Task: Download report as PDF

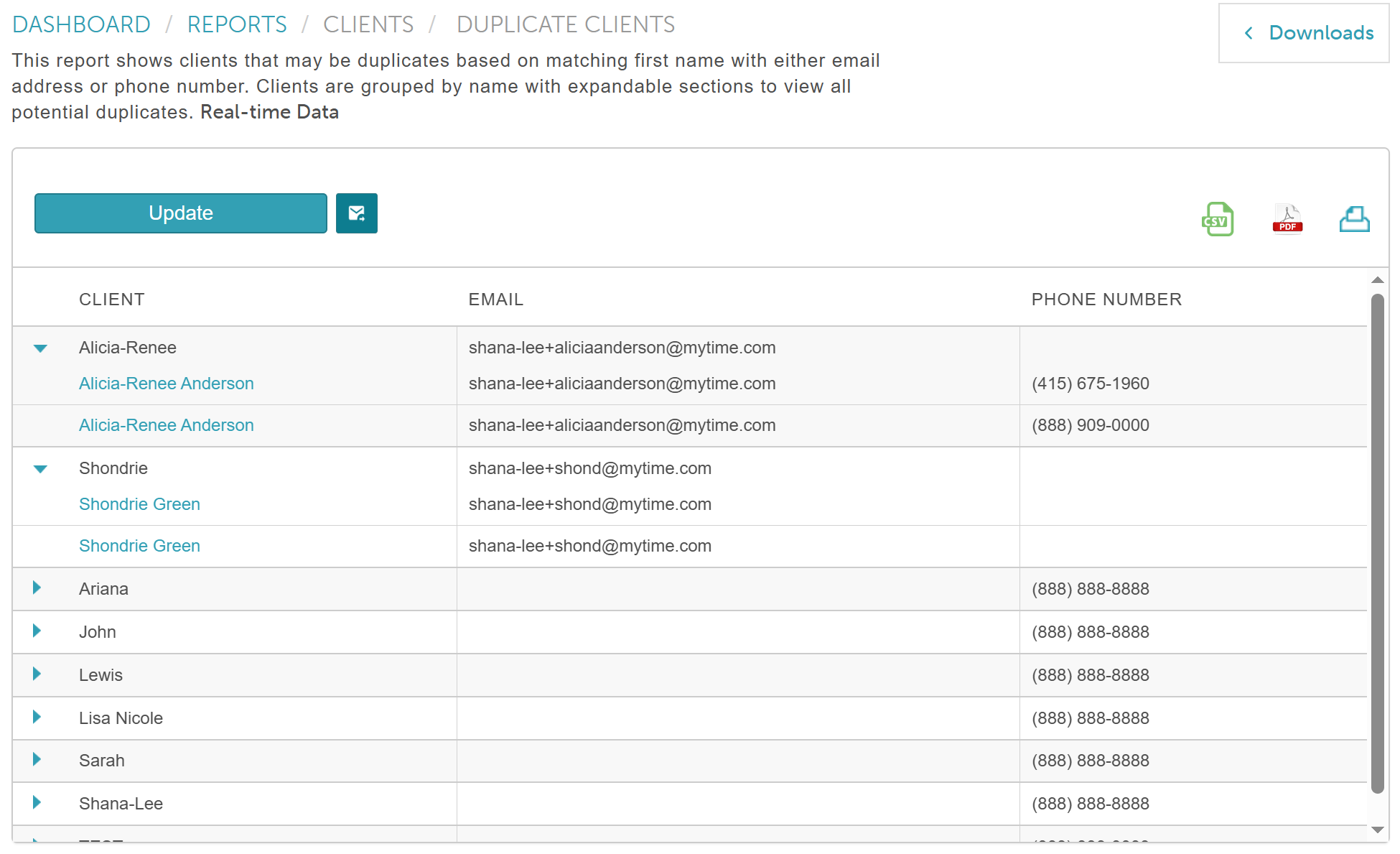Action: tap(1287, 219)
